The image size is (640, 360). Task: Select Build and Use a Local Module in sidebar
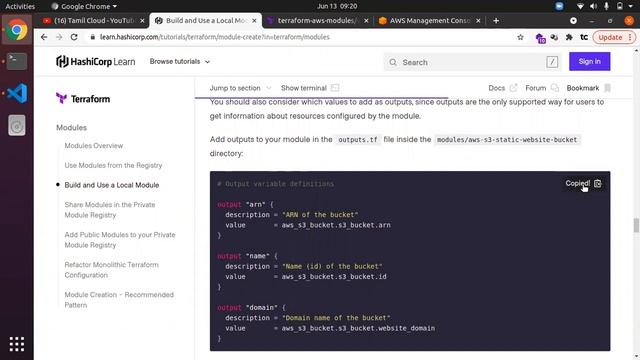(x=111, y=185)
